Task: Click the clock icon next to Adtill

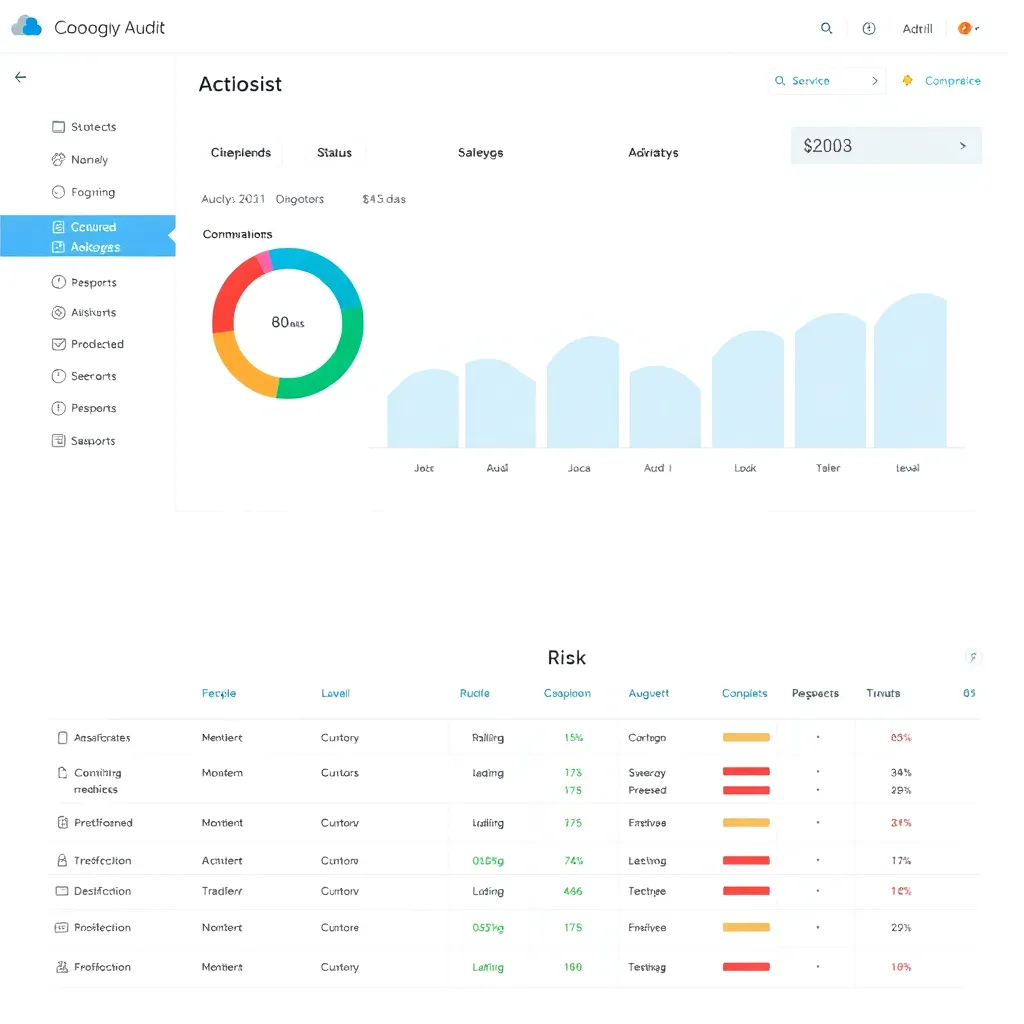Action: tap(868, 28)
